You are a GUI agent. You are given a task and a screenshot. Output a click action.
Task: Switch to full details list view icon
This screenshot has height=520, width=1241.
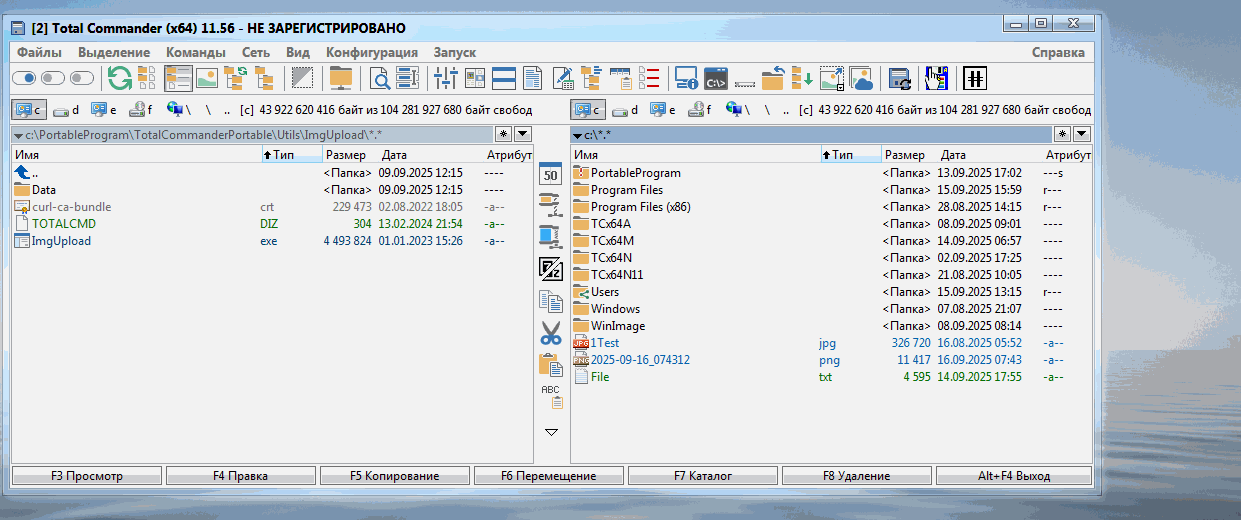click(178, 78)
